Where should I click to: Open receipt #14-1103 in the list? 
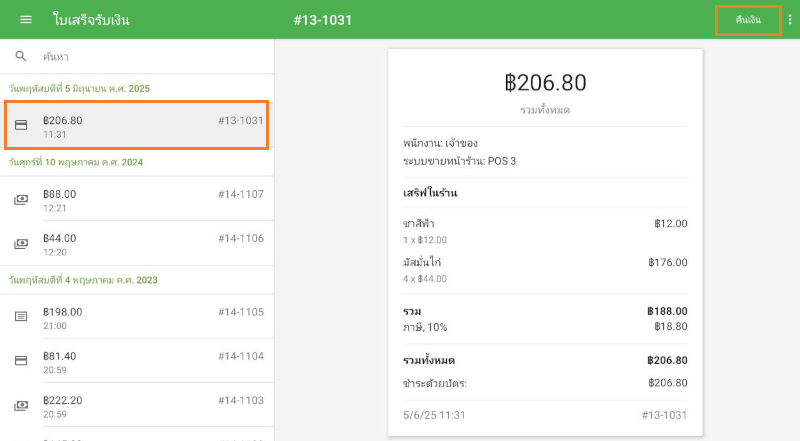[x=240, y=400]
